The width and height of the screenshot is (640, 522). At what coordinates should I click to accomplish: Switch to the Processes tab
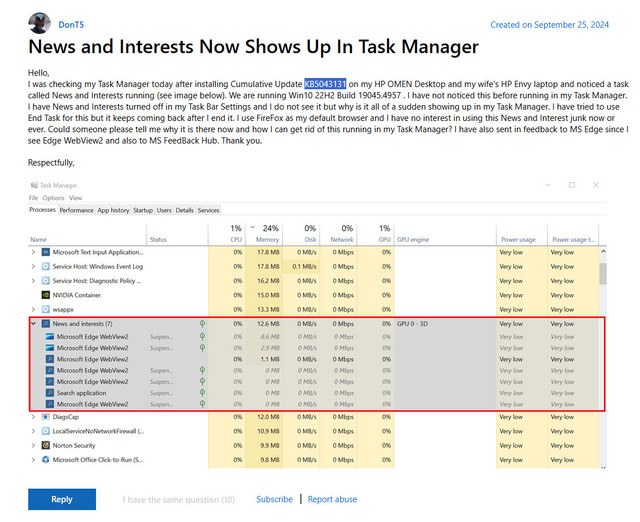coord(42,210)
